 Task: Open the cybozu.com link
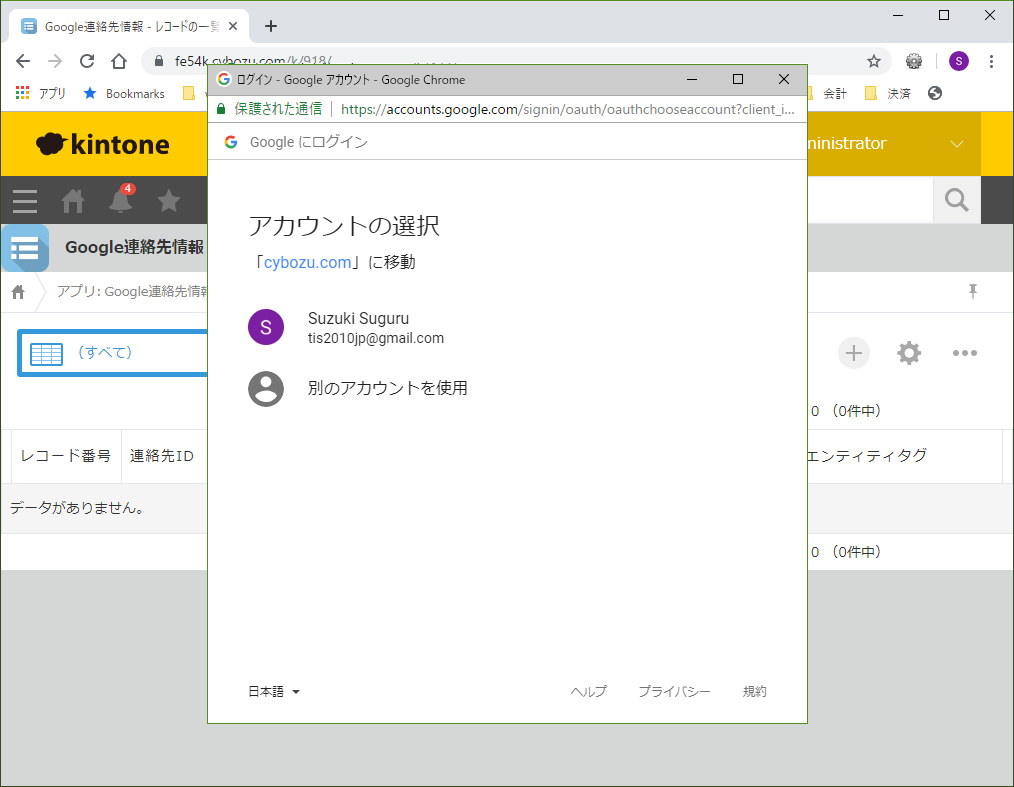click(307, 263)
